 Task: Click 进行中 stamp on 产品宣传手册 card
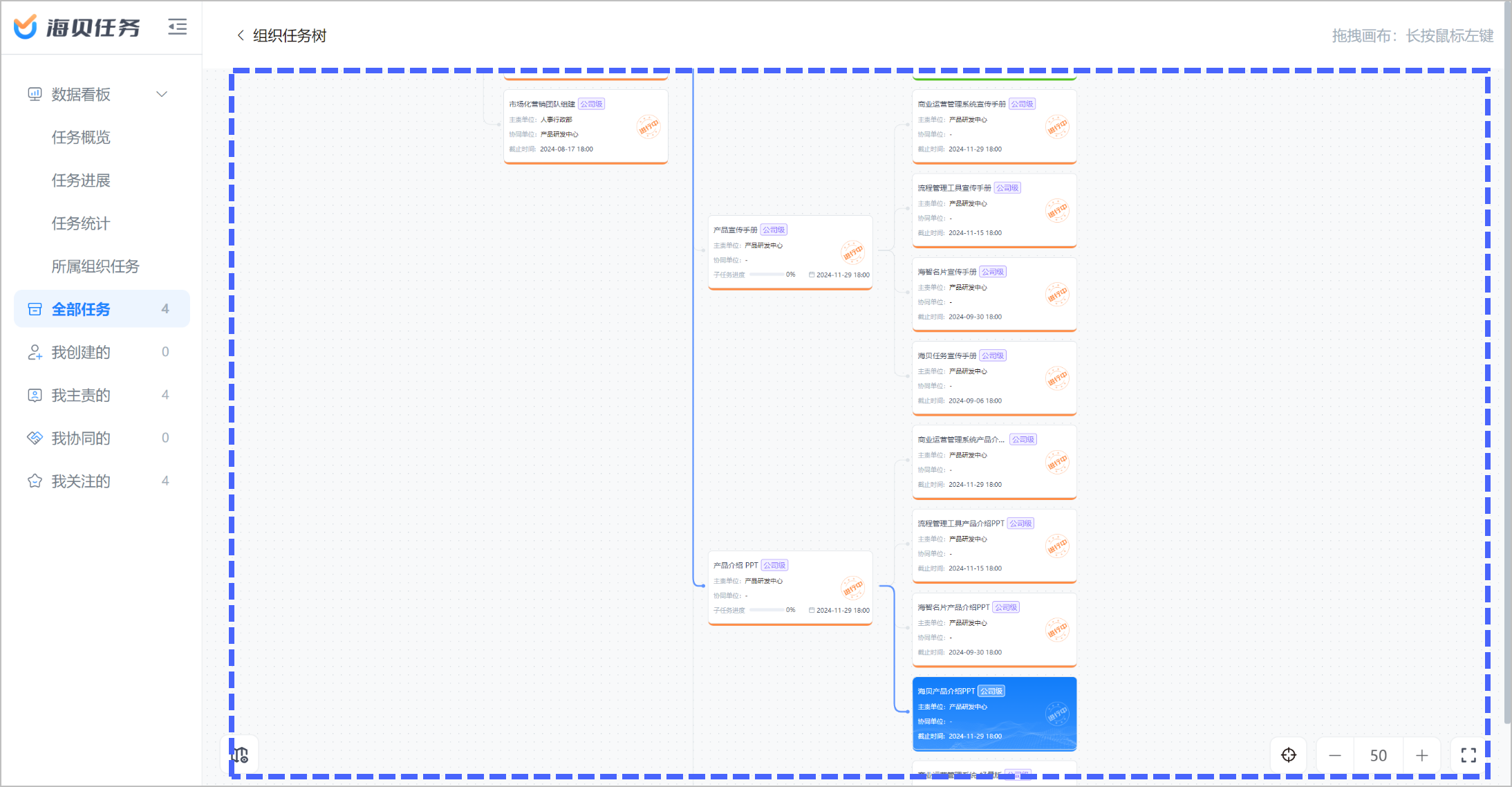tap(853, 252)
